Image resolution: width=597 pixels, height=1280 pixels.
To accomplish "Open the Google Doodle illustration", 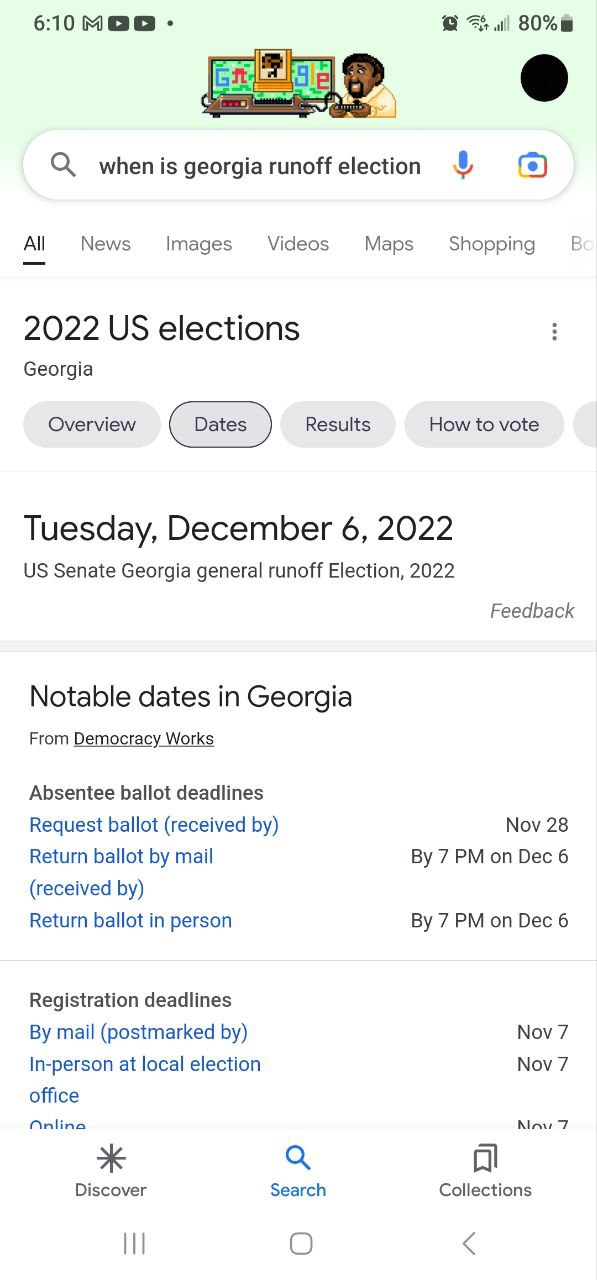I will 298,83.
